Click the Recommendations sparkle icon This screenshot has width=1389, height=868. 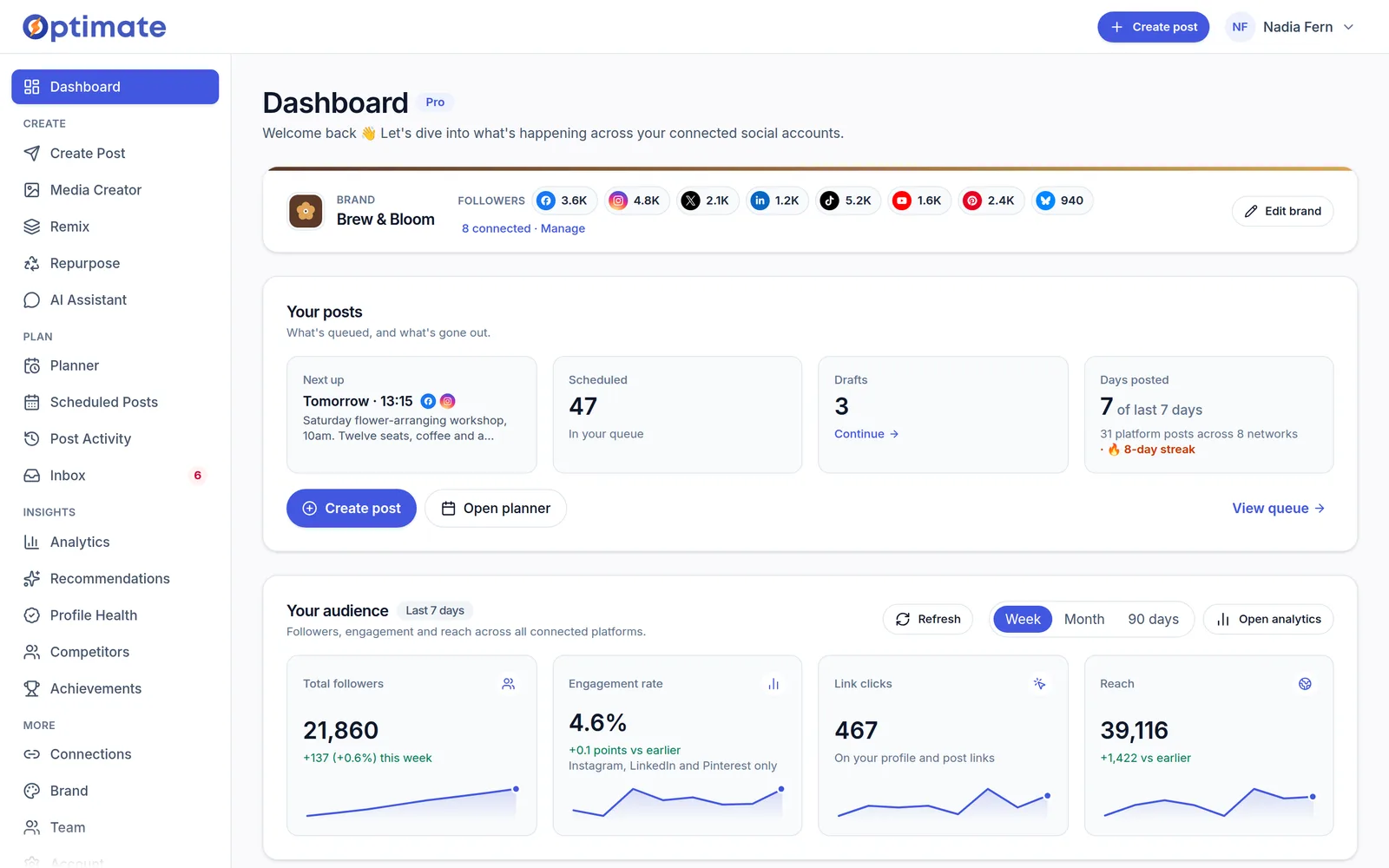[32, 578]
